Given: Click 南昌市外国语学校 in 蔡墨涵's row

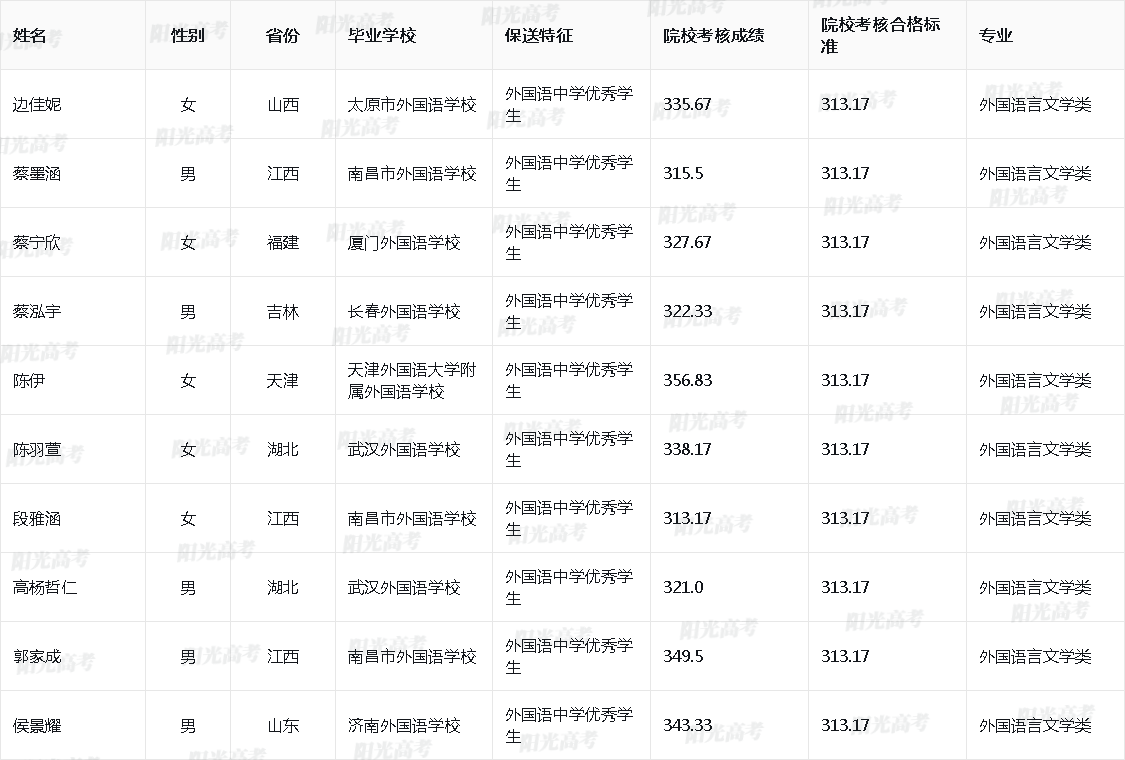Looking at the screenshot, I should 413,174.
